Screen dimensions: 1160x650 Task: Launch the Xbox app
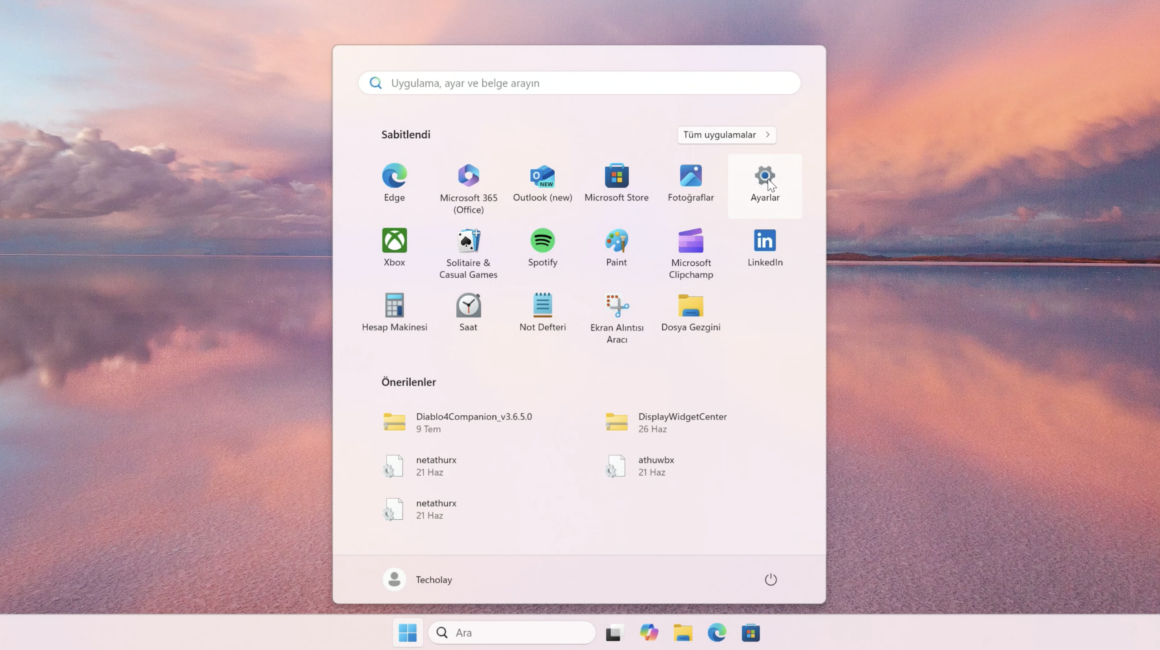pos(394,248)
